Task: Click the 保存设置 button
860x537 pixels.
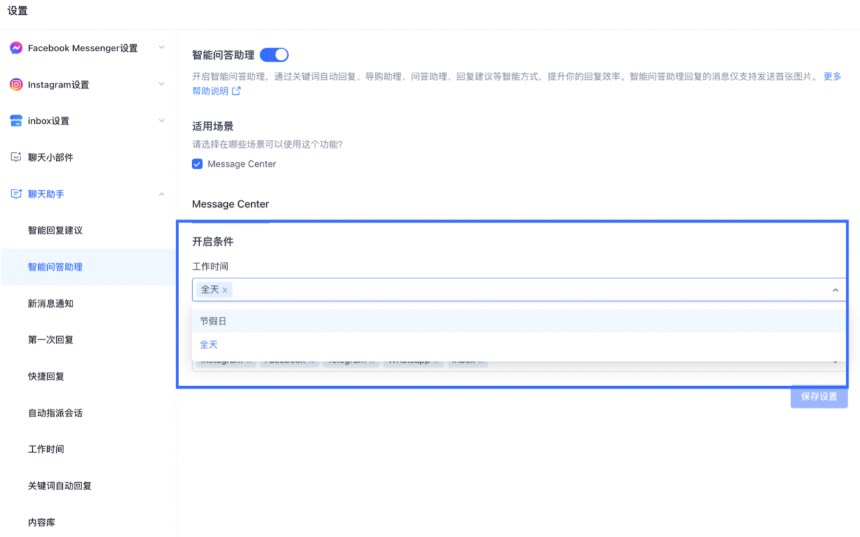Action: [x=818, y=397]
